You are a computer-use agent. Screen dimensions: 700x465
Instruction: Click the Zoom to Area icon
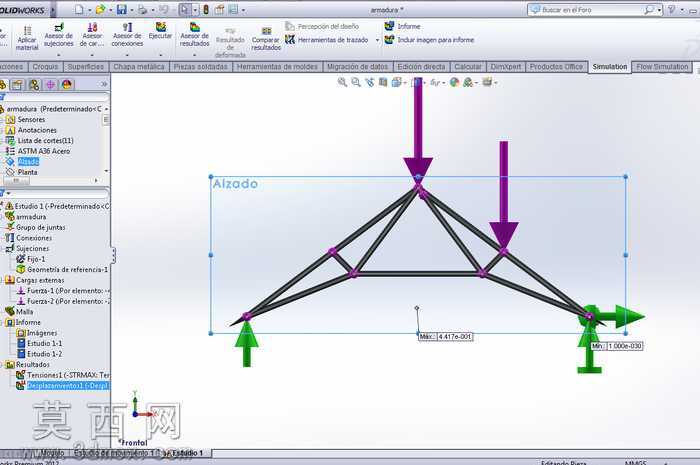[x=356, y=82]
